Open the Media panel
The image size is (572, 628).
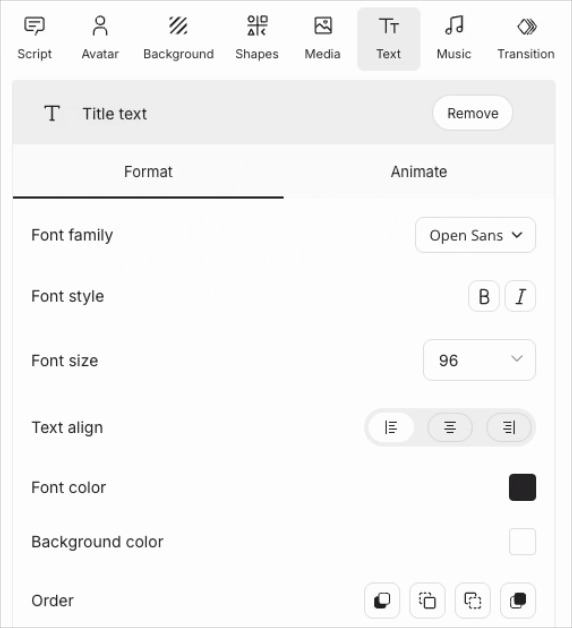tap(322, 39)
